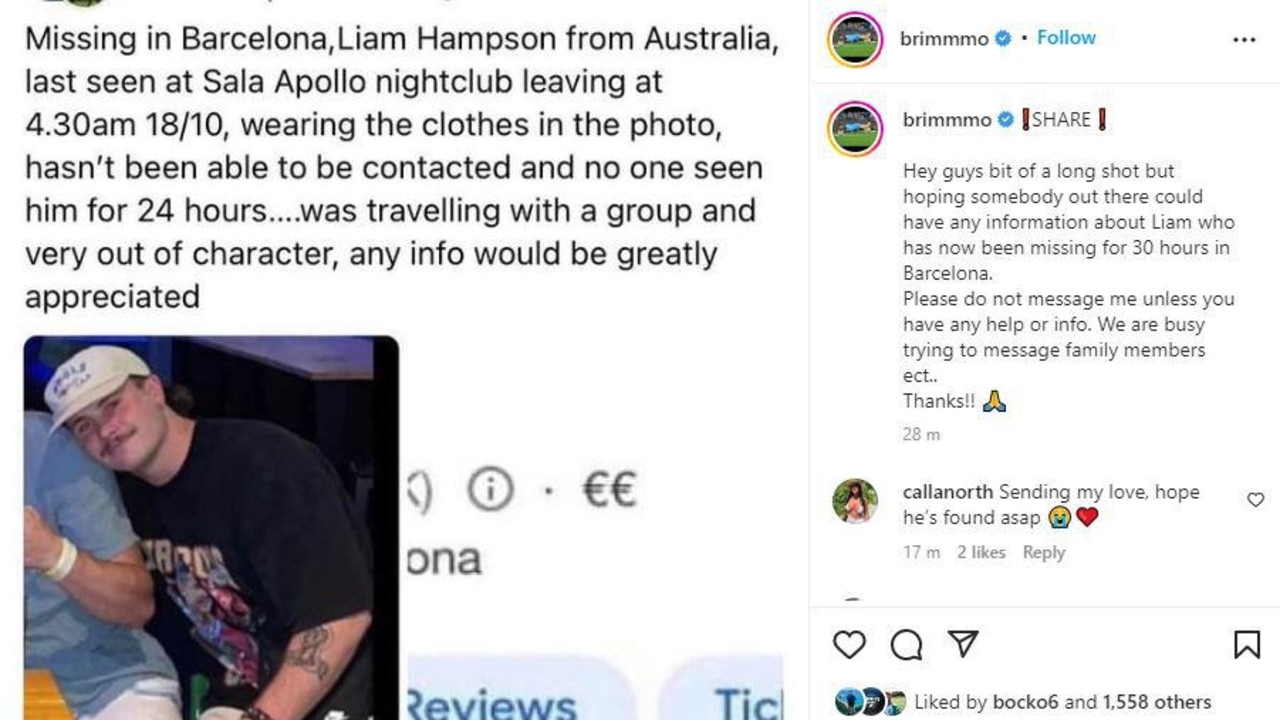Open callanorth username link
The height and width of the screenshot is (720, 1280).
948,492
